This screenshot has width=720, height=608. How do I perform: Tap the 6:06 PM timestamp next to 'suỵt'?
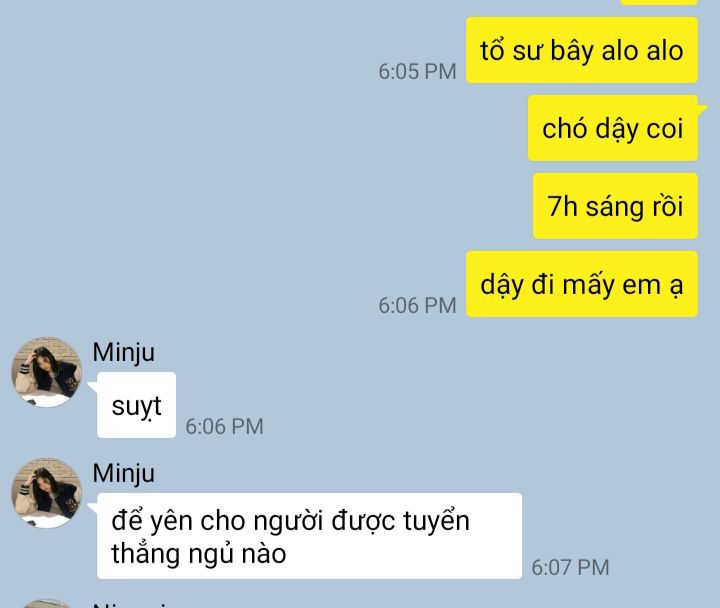[x=225, y=427]
